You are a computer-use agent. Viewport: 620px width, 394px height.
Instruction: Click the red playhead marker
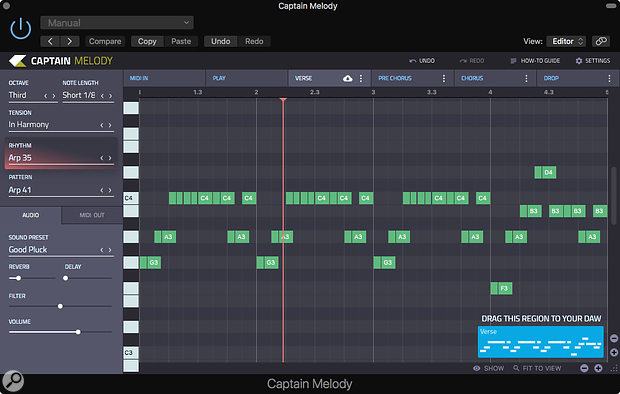pyautogui.click(x=283, y=100)
